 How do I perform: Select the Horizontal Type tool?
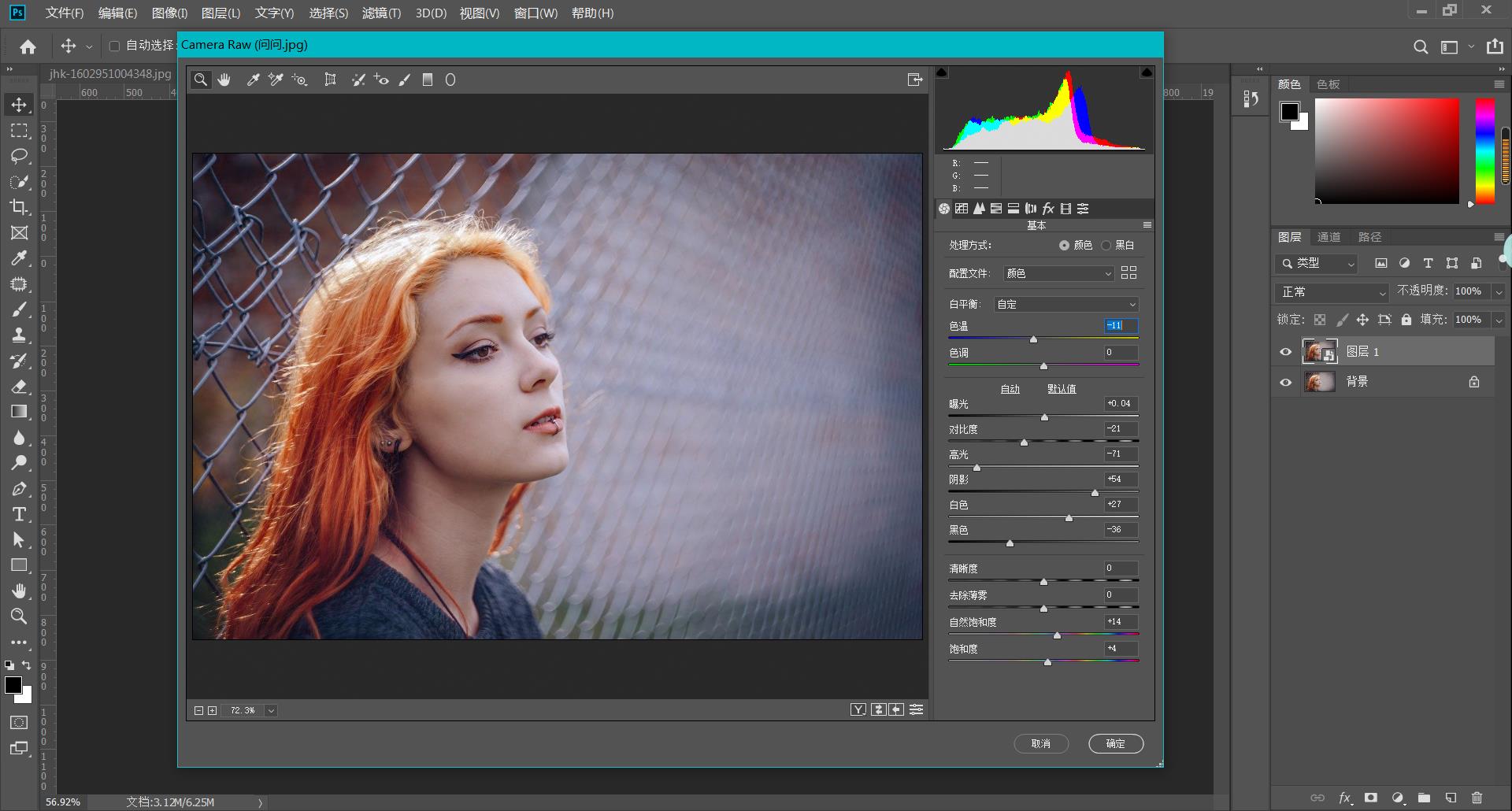19,514
